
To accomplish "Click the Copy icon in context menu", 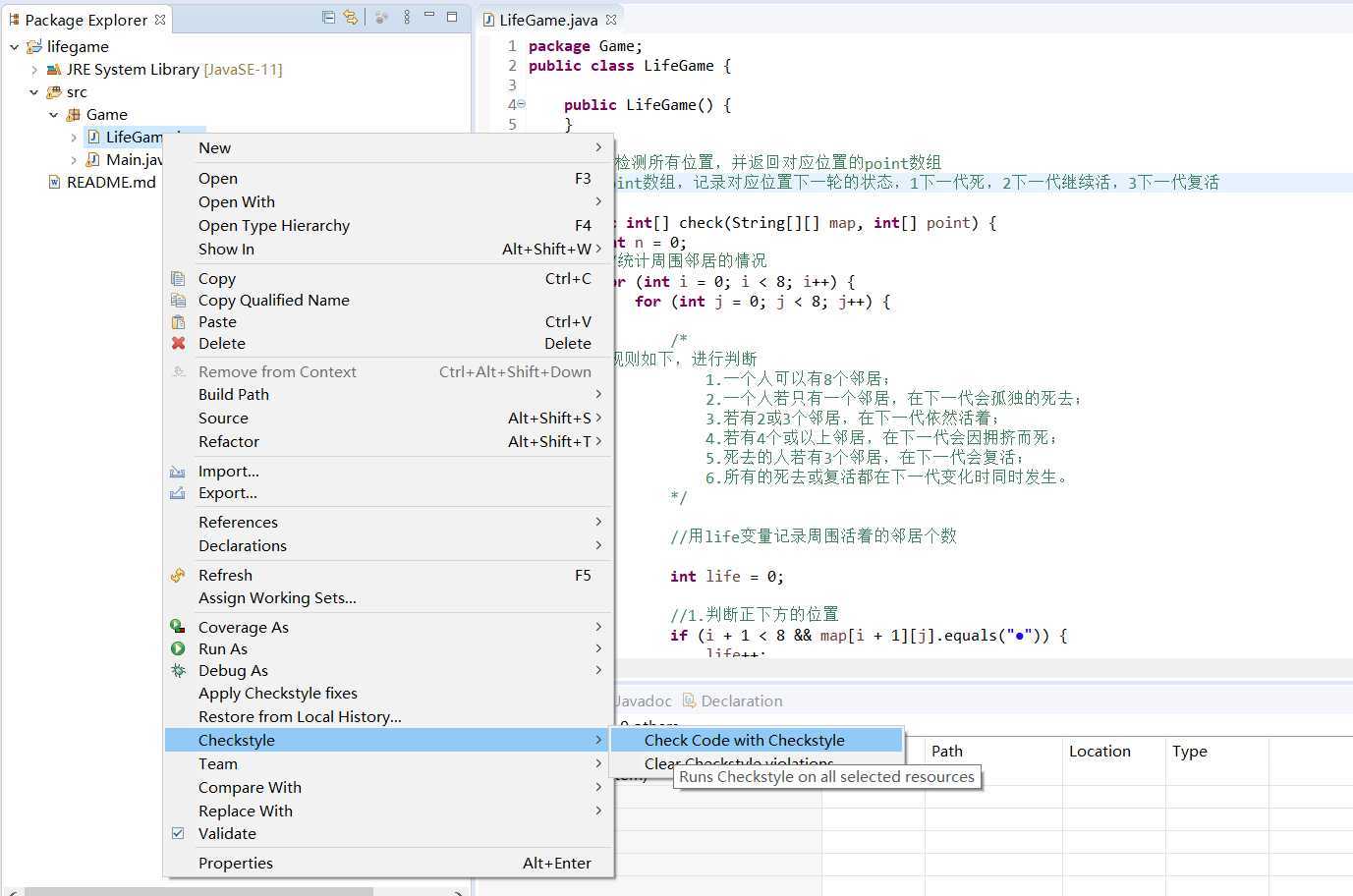I will pyautogui.click(x=178, y=279).
